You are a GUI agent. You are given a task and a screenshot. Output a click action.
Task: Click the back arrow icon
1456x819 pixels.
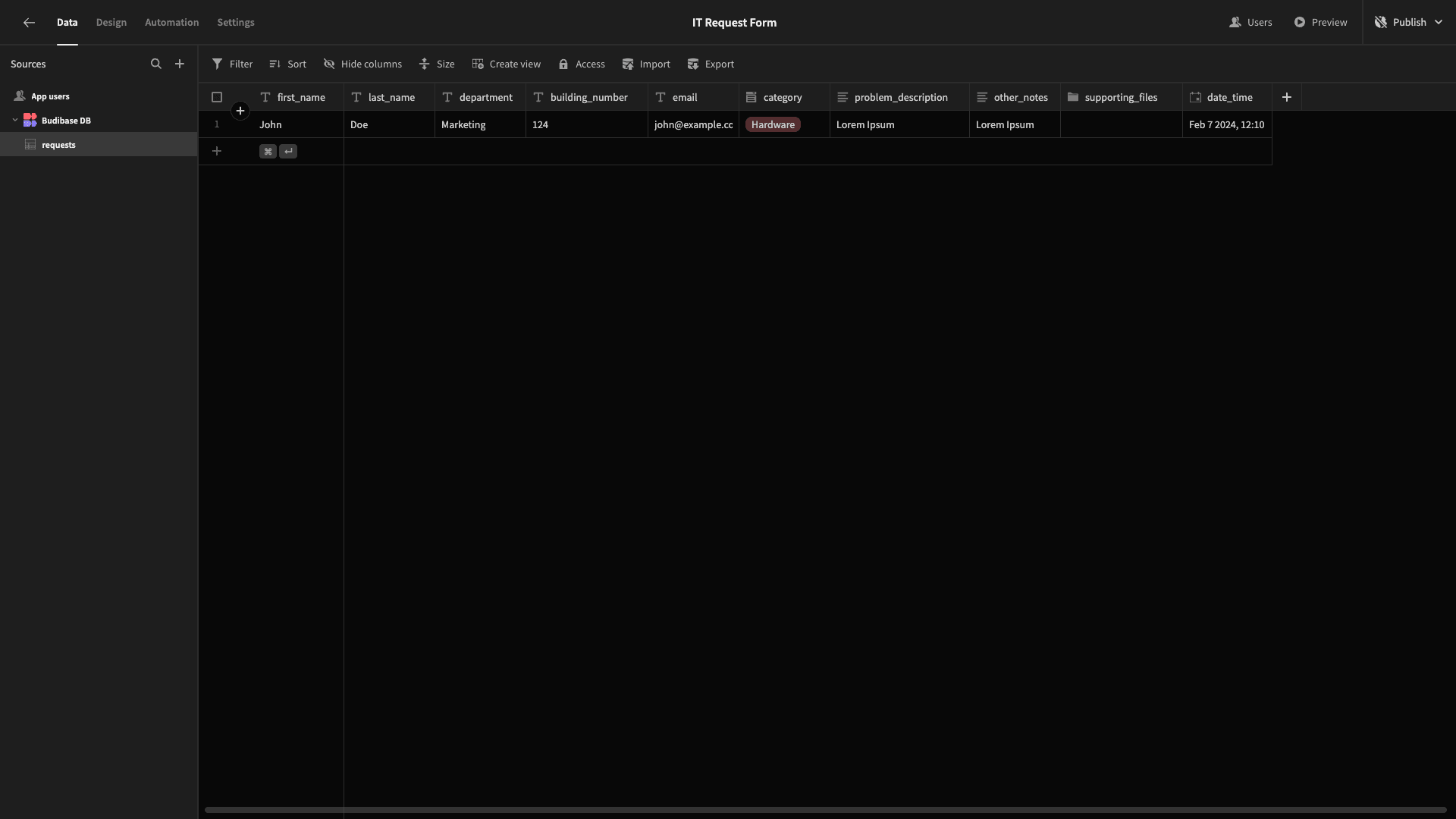pos(29,23)
